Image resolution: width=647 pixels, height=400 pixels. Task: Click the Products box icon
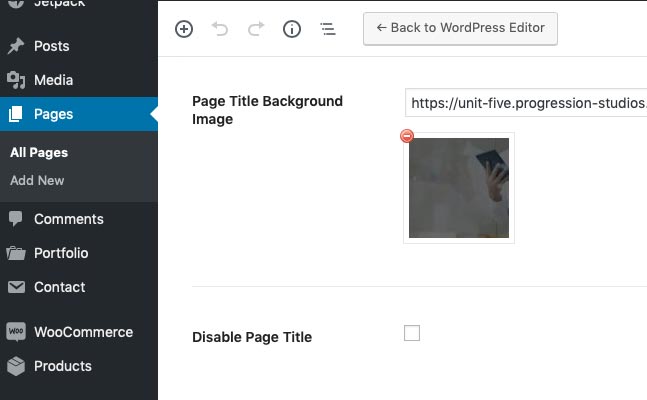[16, 366]
